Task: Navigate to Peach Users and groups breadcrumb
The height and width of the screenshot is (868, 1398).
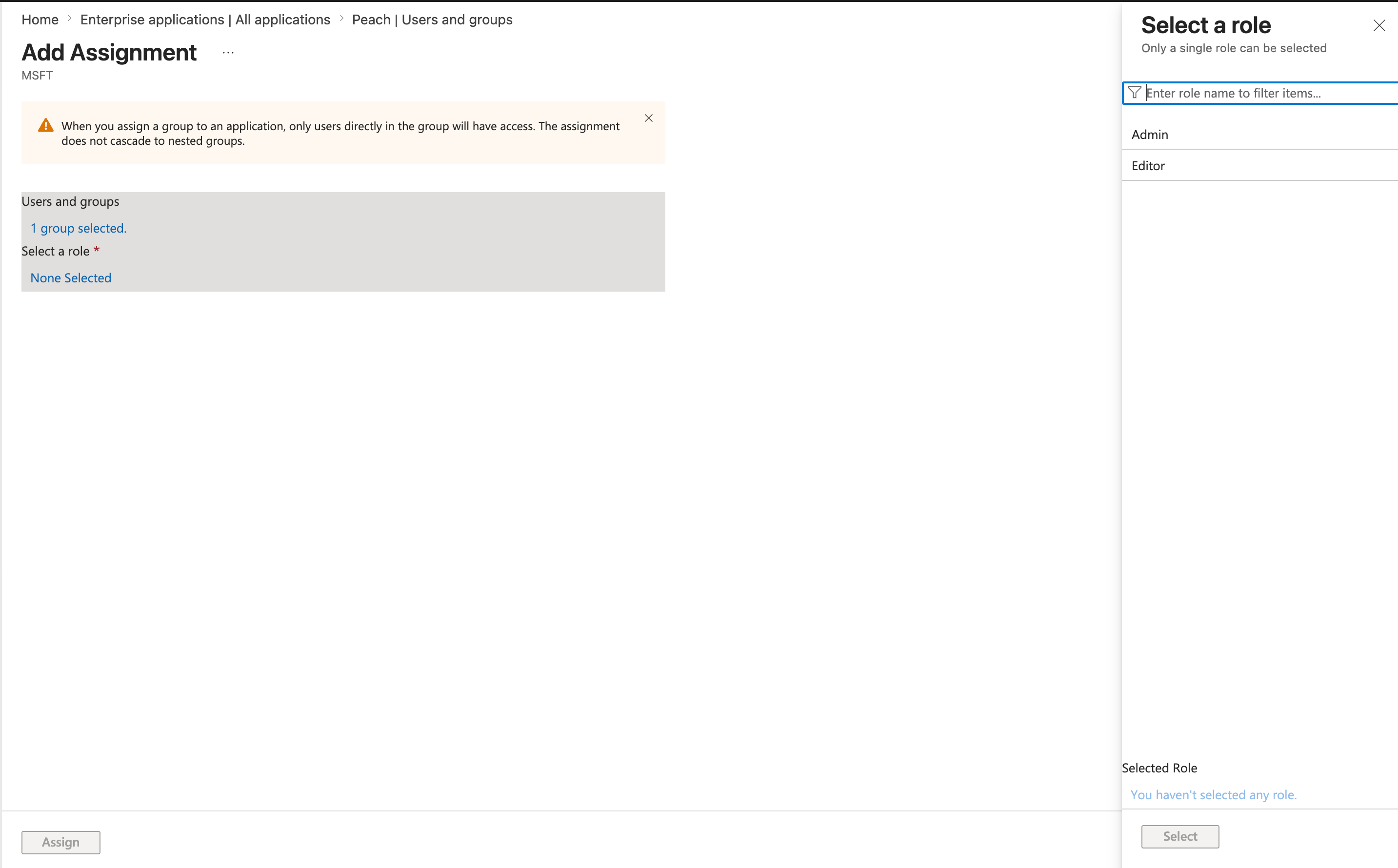Action: coord(432,20)
